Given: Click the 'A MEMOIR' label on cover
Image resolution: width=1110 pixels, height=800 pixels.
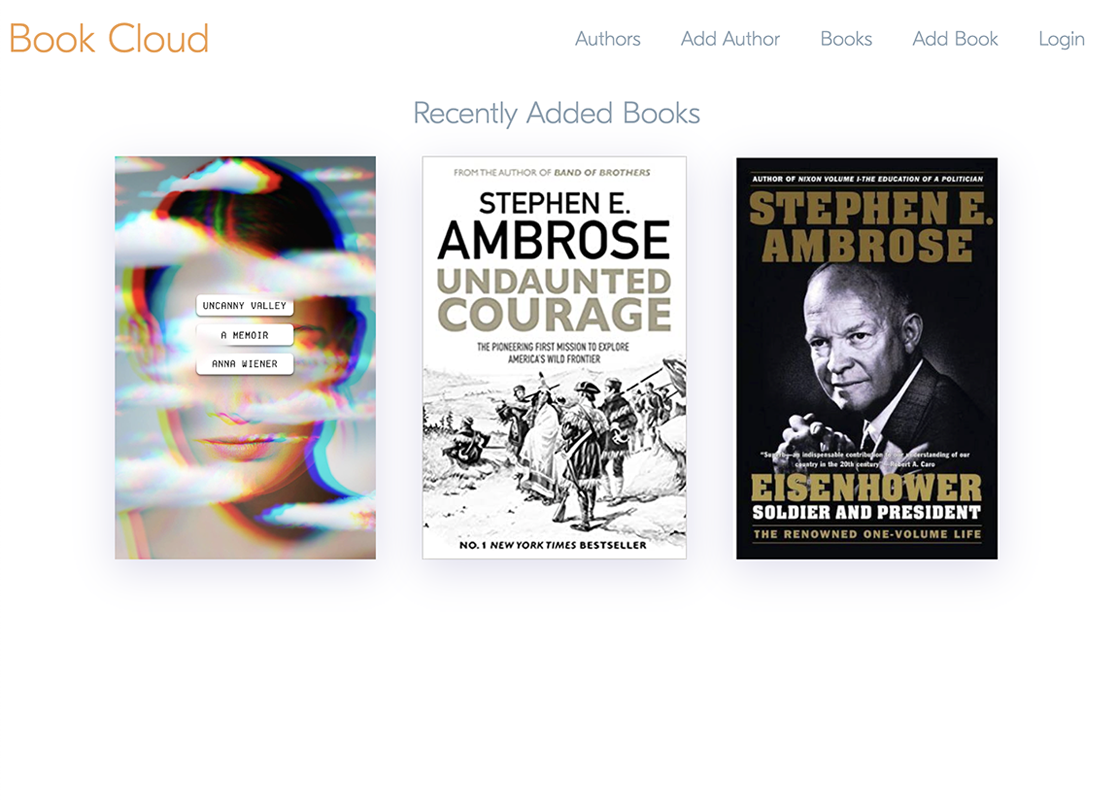Looking at the screenshot, I should pyautogui.click(x=244, y=335).
